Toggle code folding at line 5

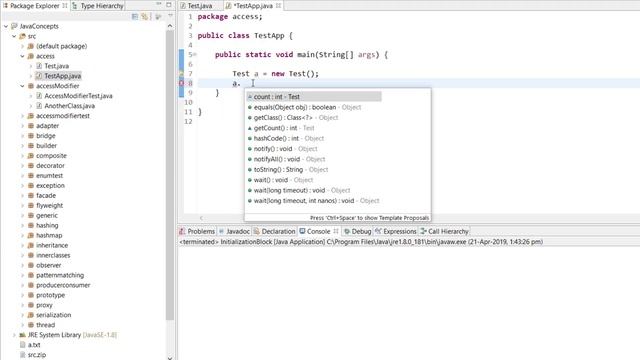pyautogui.click(x=195, y=54)
